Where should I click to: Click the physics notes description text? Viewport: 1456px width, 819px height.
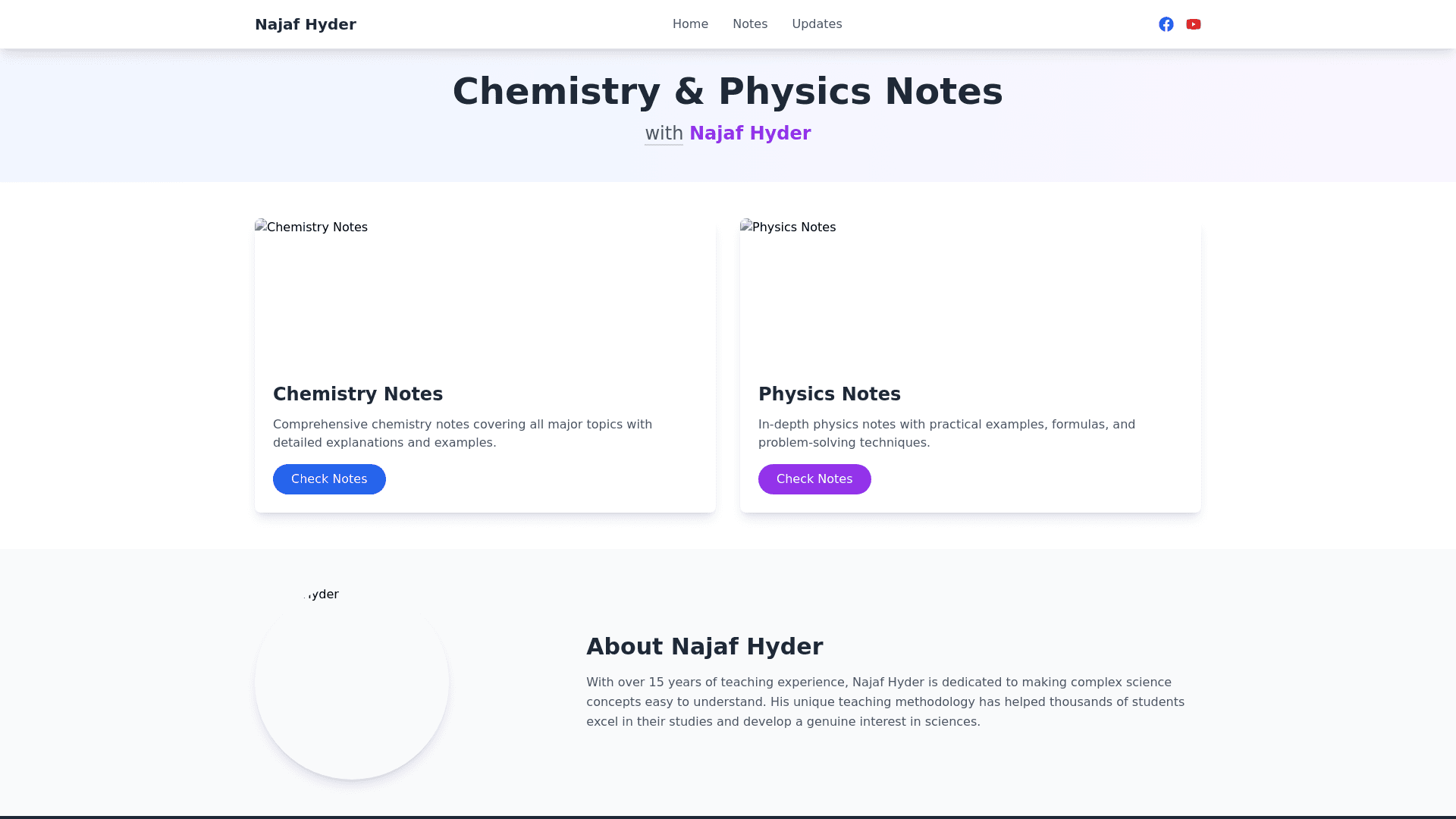tap(946, 433)
